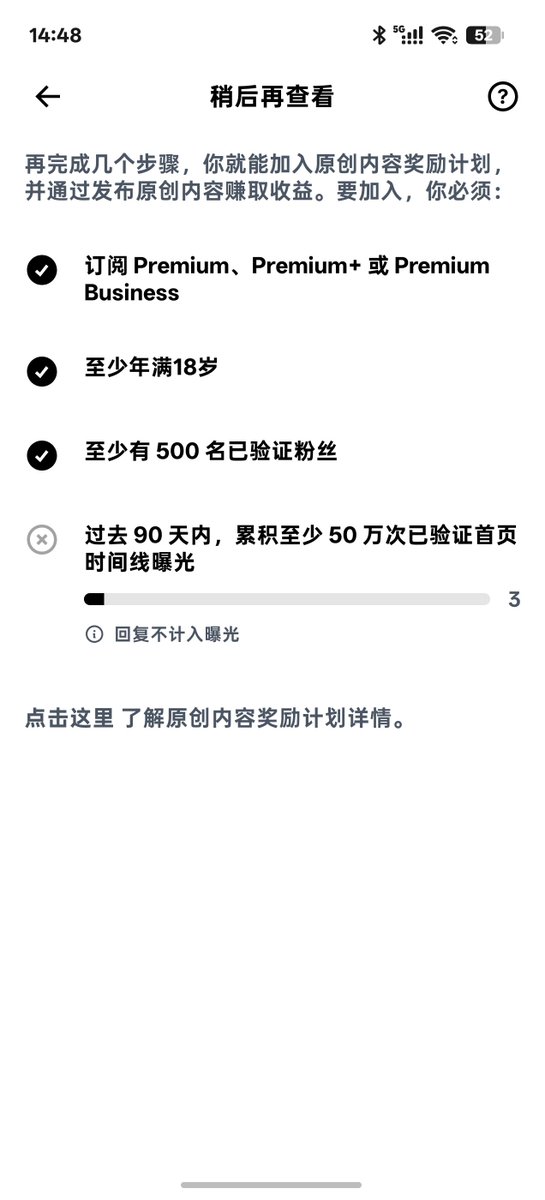This screenshot has width=545, height=1200.
Task: Tap the X status icon for impressions requirement
Action: point(41,540)
